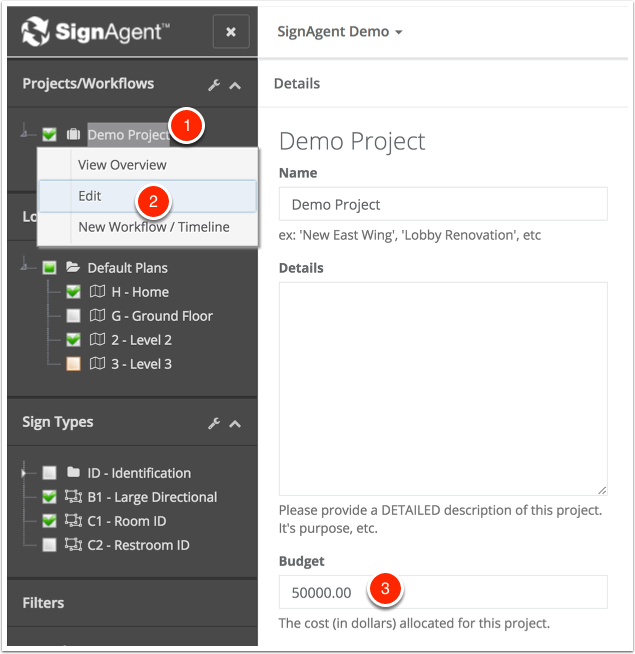Toggle the Default Plans checkbox
Viewport: 635px width, 654px height.
pyautogui.click(x=49, y=268)
